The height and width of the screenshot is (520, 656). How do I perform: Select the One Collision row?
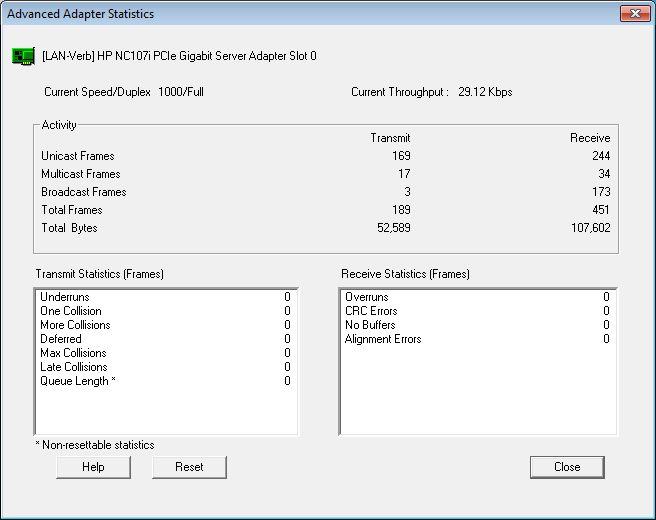166,311
